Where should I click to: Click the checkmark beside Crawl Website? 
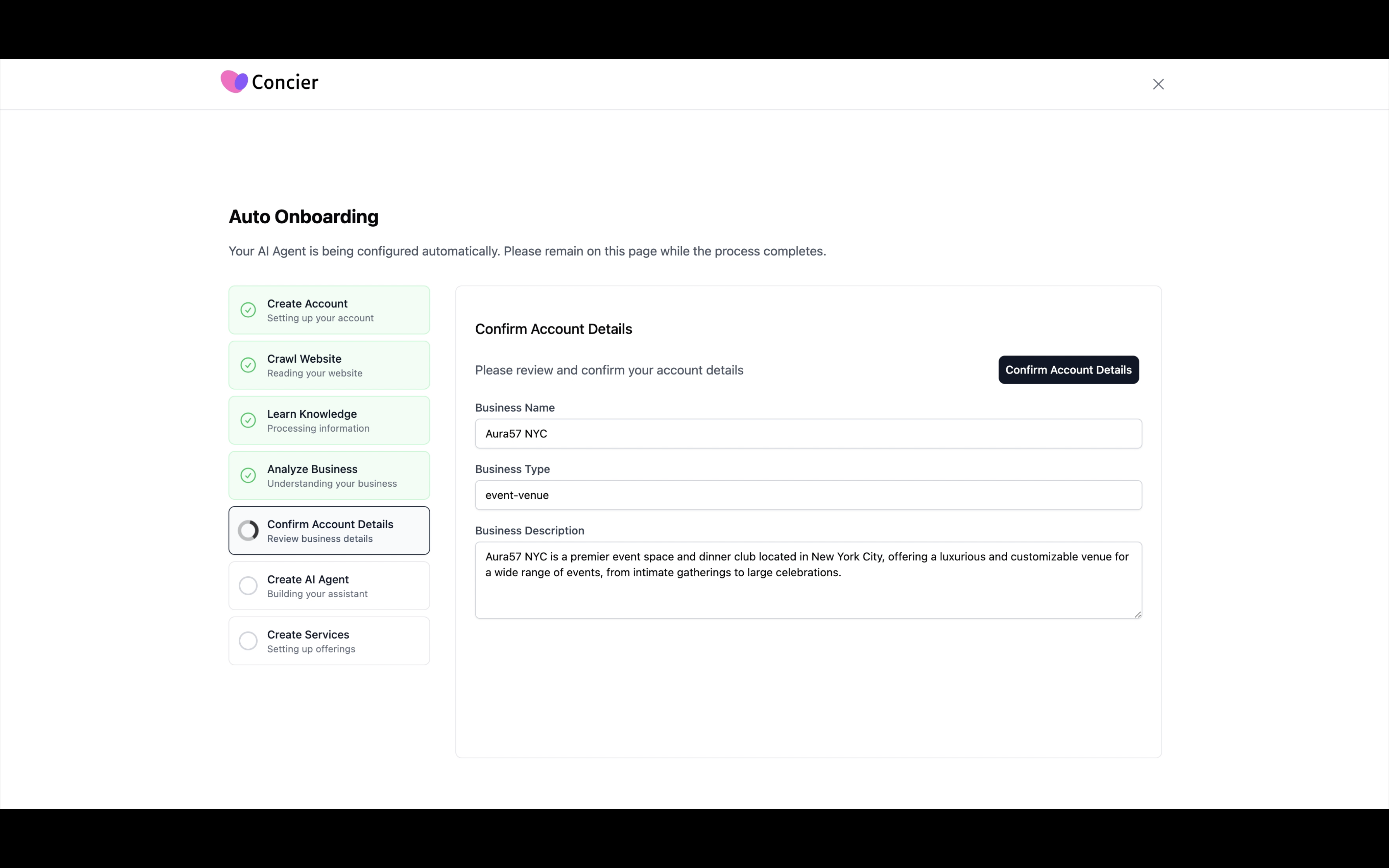[248, 365]
